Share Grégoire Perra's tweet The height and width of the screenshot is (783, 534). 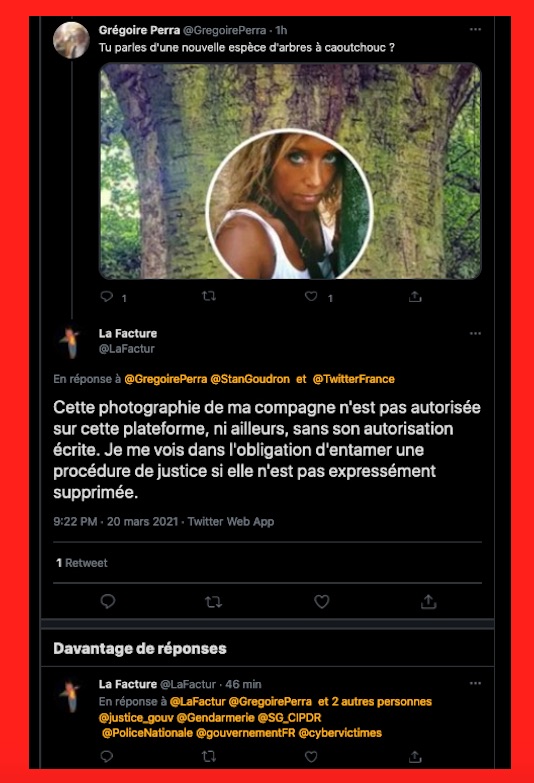[x=415, y=297]
